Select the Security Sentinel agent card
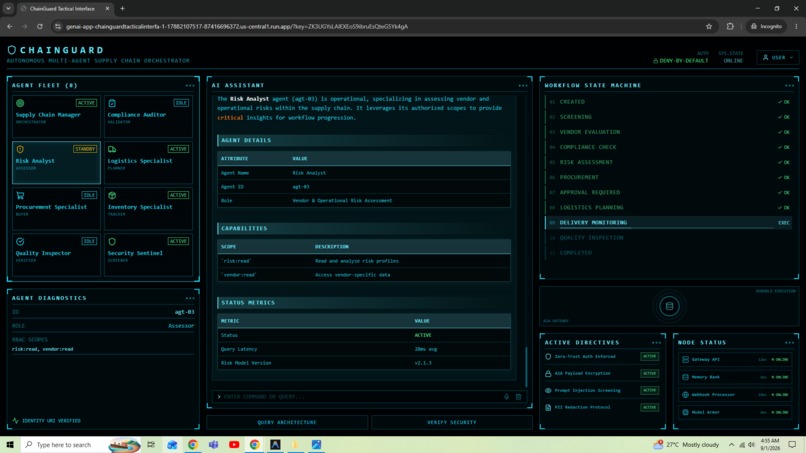This screenshot has width=806, height=453. click(x=148, y=255)
